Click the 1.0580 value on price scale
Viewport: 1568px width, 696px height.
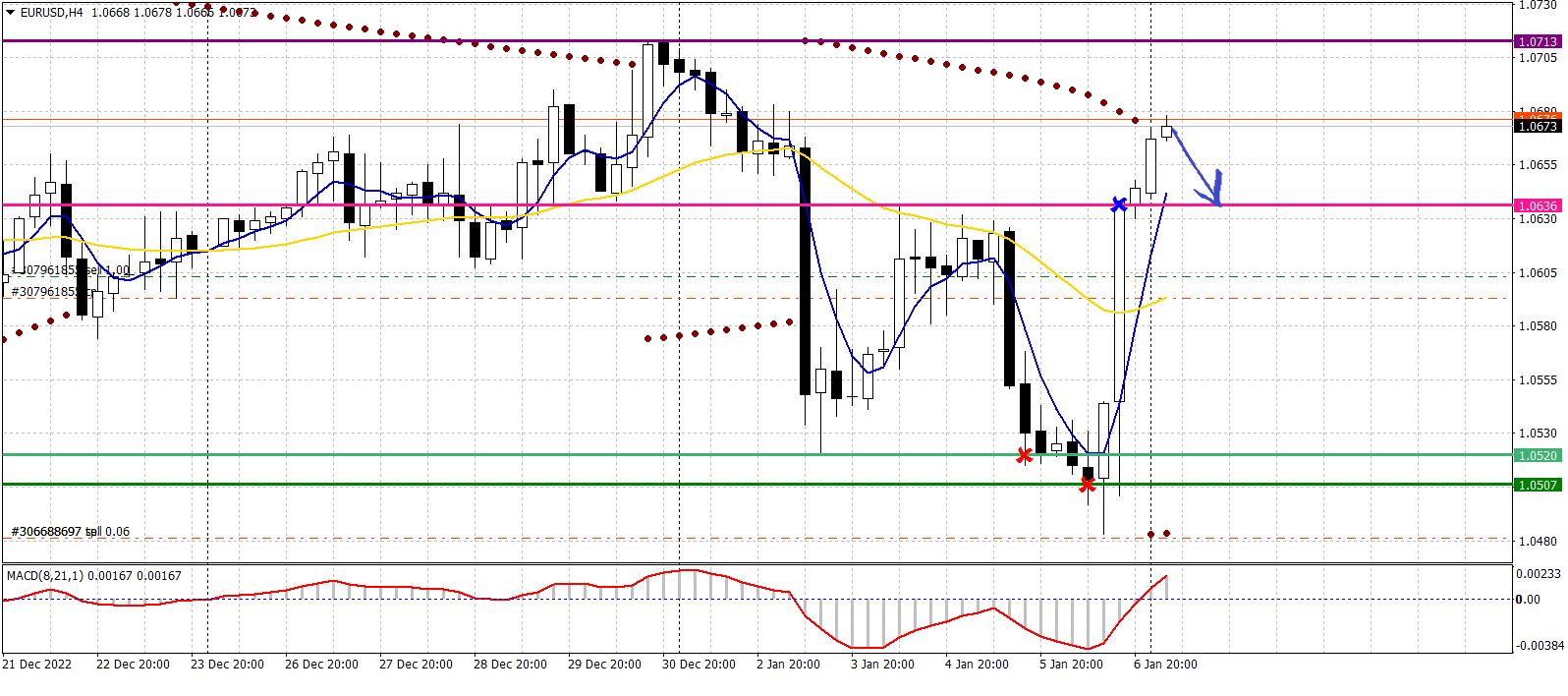click(1538, 326)
